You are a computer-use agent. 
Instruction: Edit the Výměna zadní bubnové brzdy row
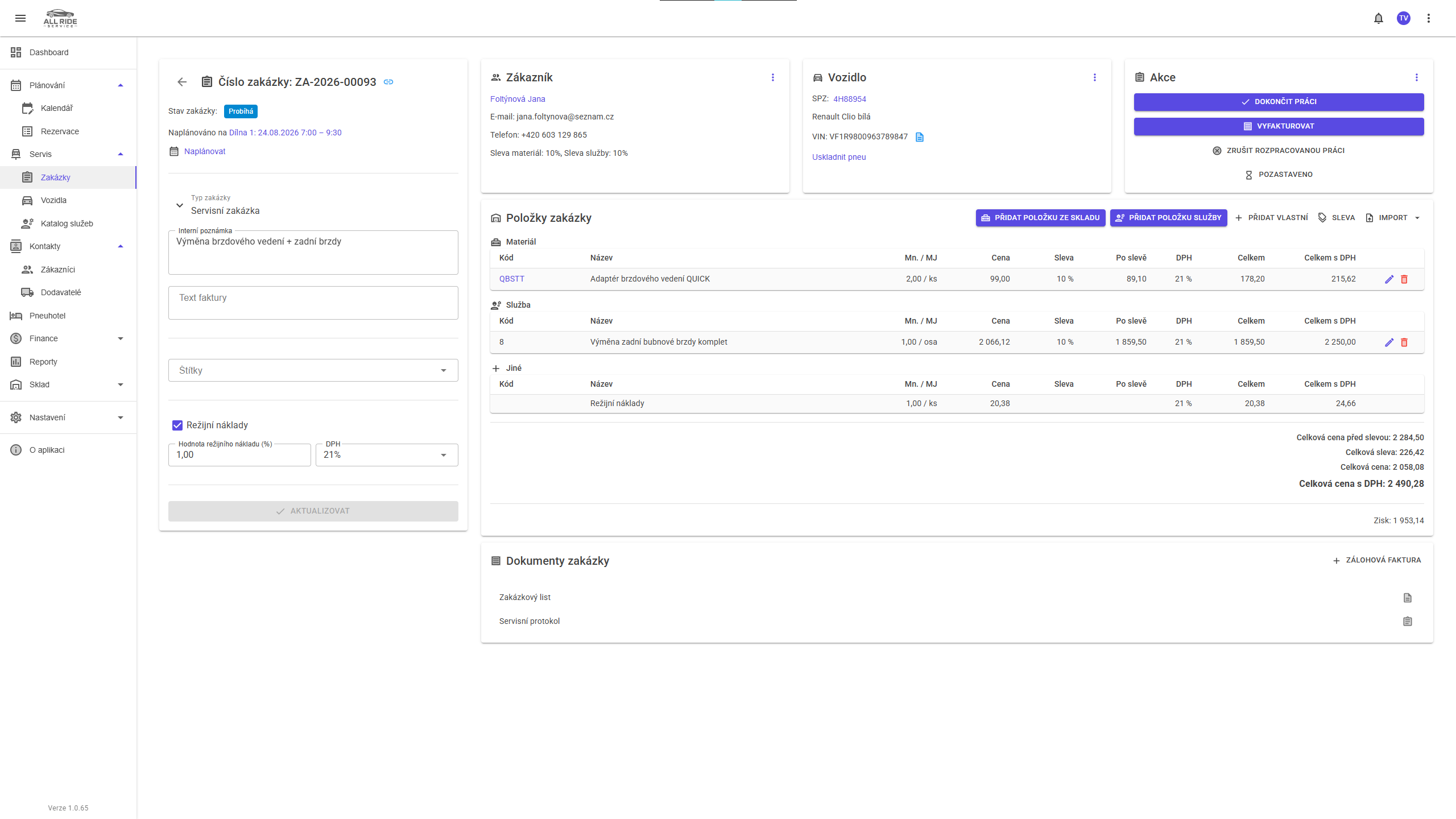[x=1389, y=342]
